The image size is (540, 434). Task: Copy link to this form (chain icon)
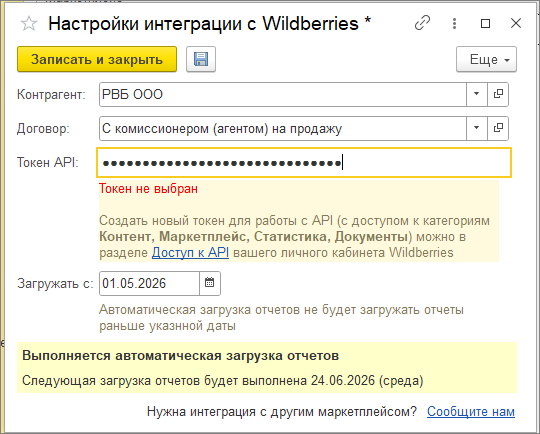pos(422,23)
